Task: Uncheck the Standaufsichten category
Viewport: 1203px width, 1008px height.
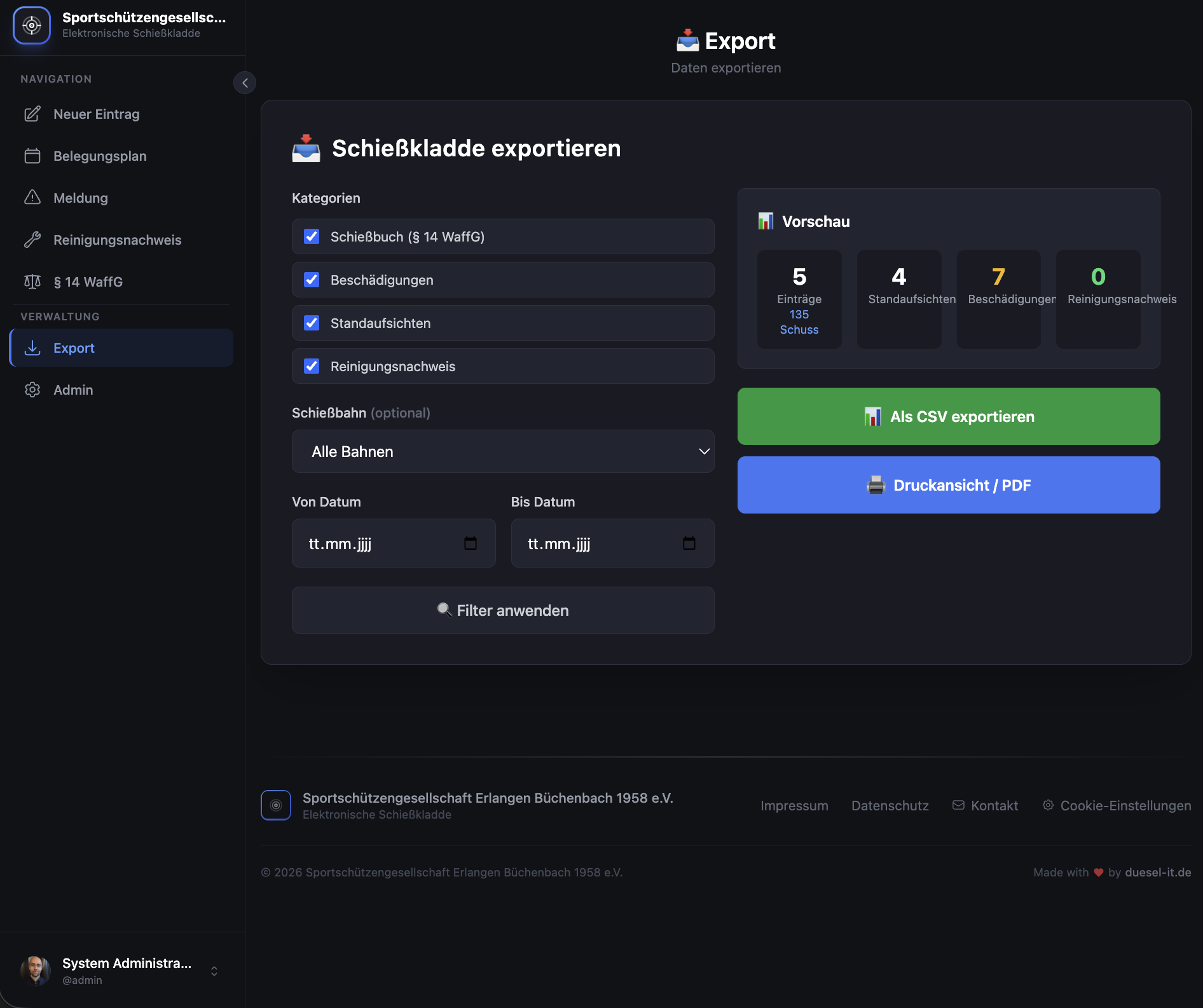Action: (311, 322)
